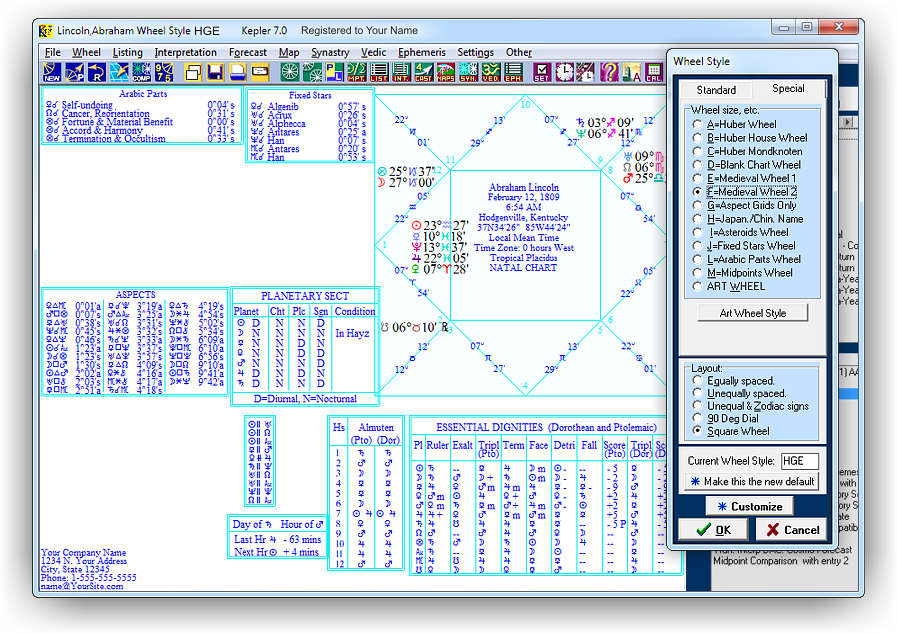Select G=Aspect Grids Only option

(x=697, y=205)
